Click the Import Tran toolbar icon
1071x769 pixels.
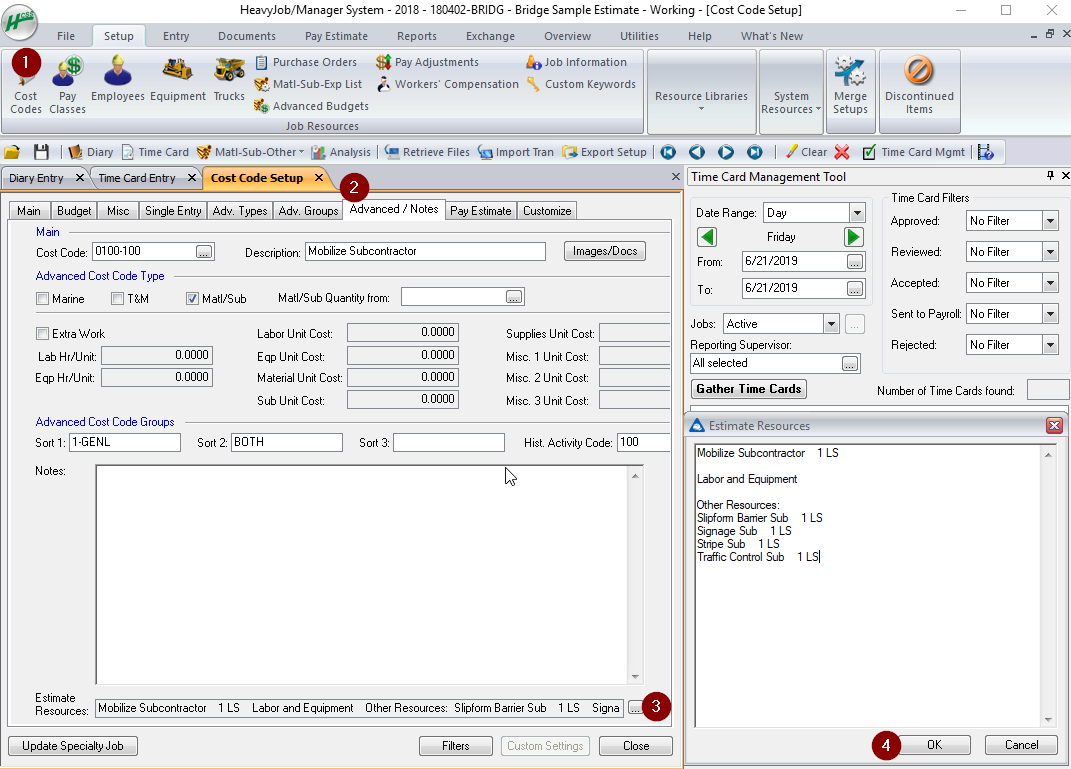click(516, 151)
